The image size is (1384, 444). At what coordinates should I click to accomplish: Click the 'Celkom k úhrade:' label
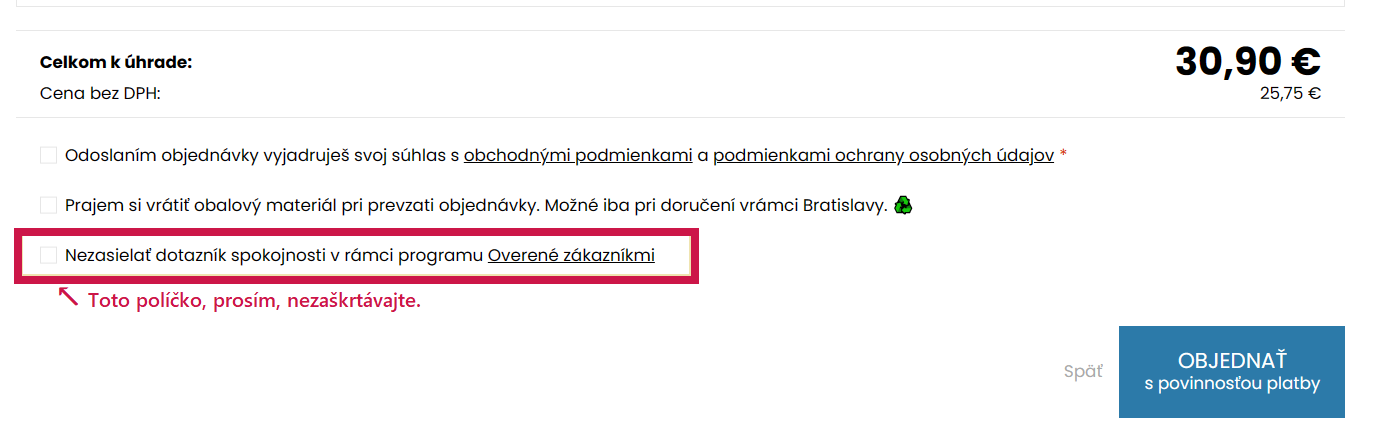pos(116,63)
